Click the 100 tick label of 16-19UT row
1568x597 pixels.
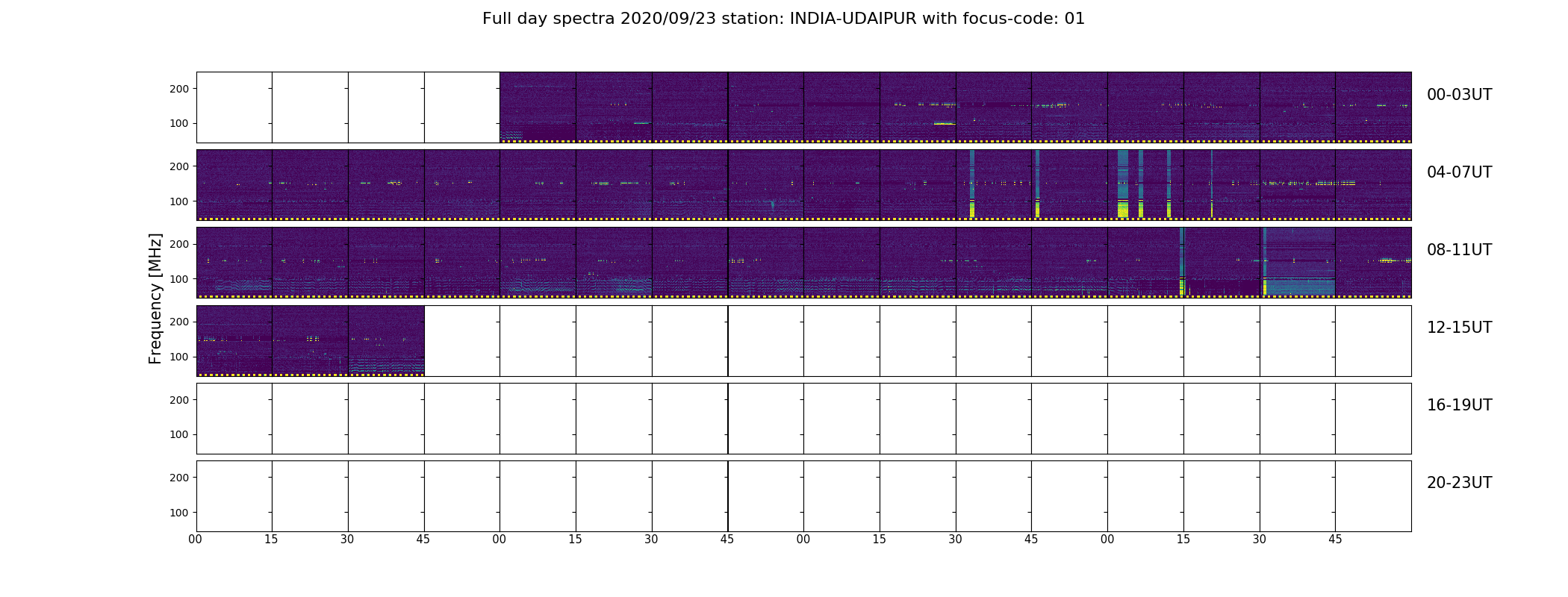click(179, 434)
